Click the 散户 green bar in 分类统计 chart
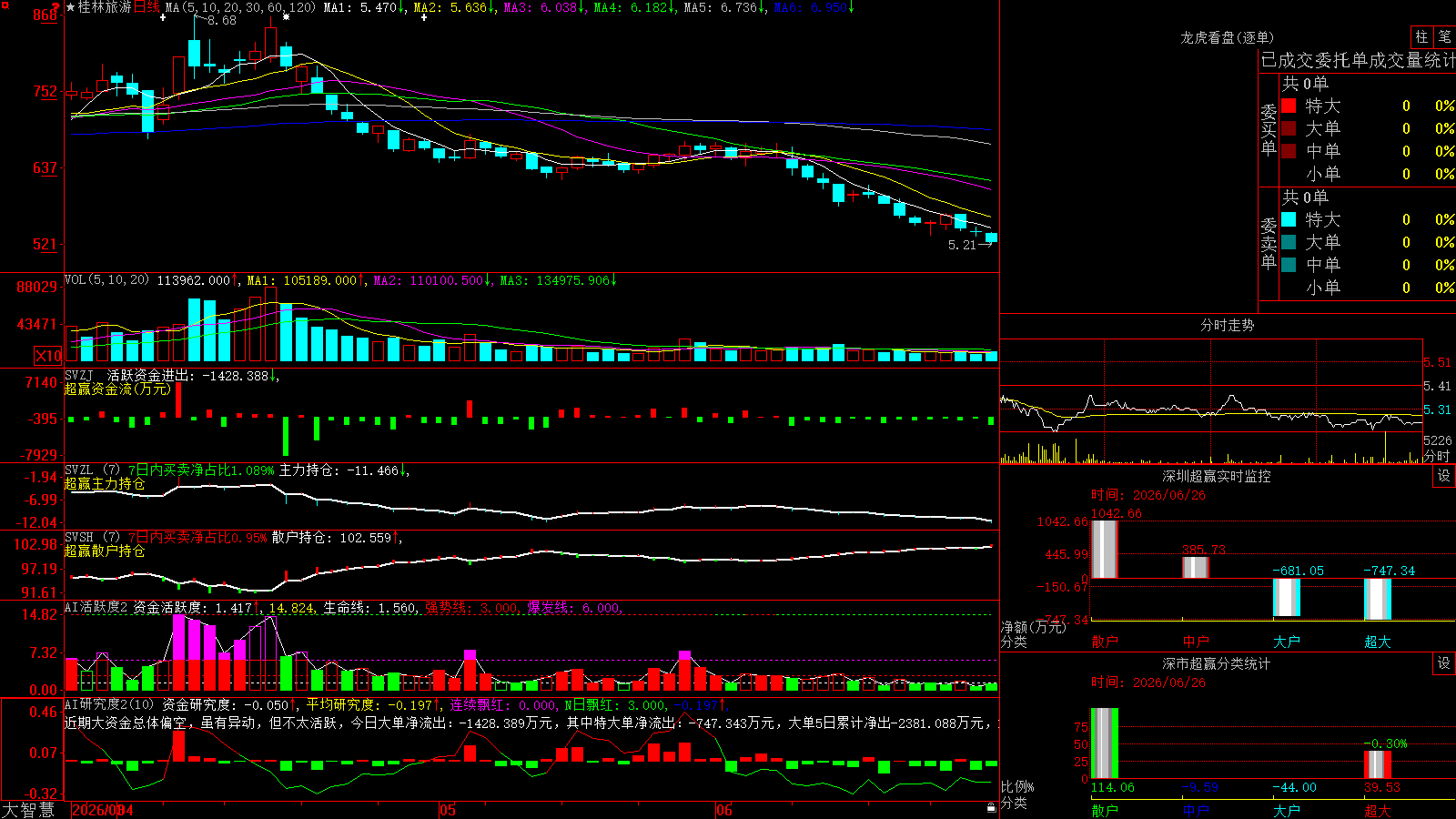The image size is (1456, 819). [1105, 743]
